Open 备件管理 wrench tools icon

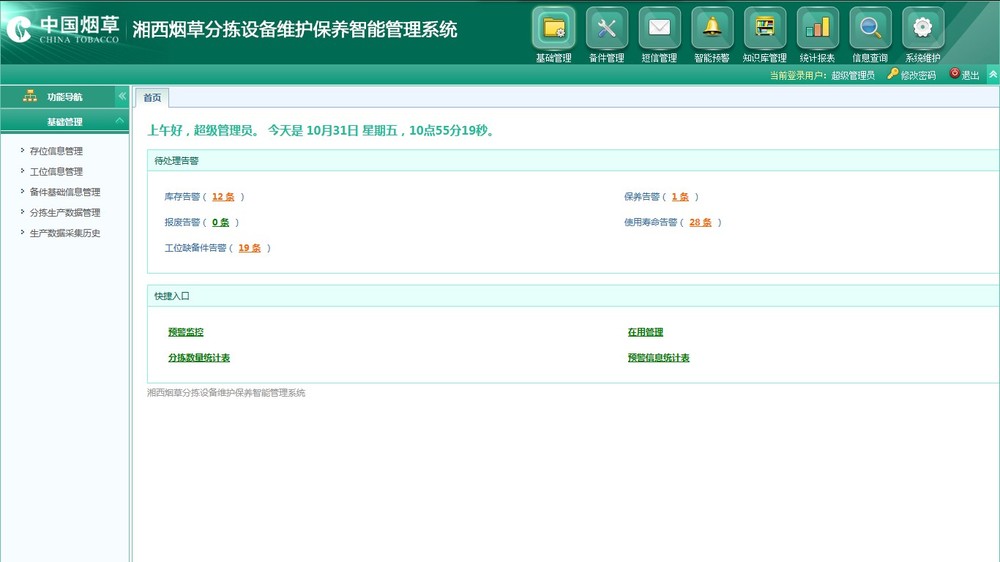point(607,28)
